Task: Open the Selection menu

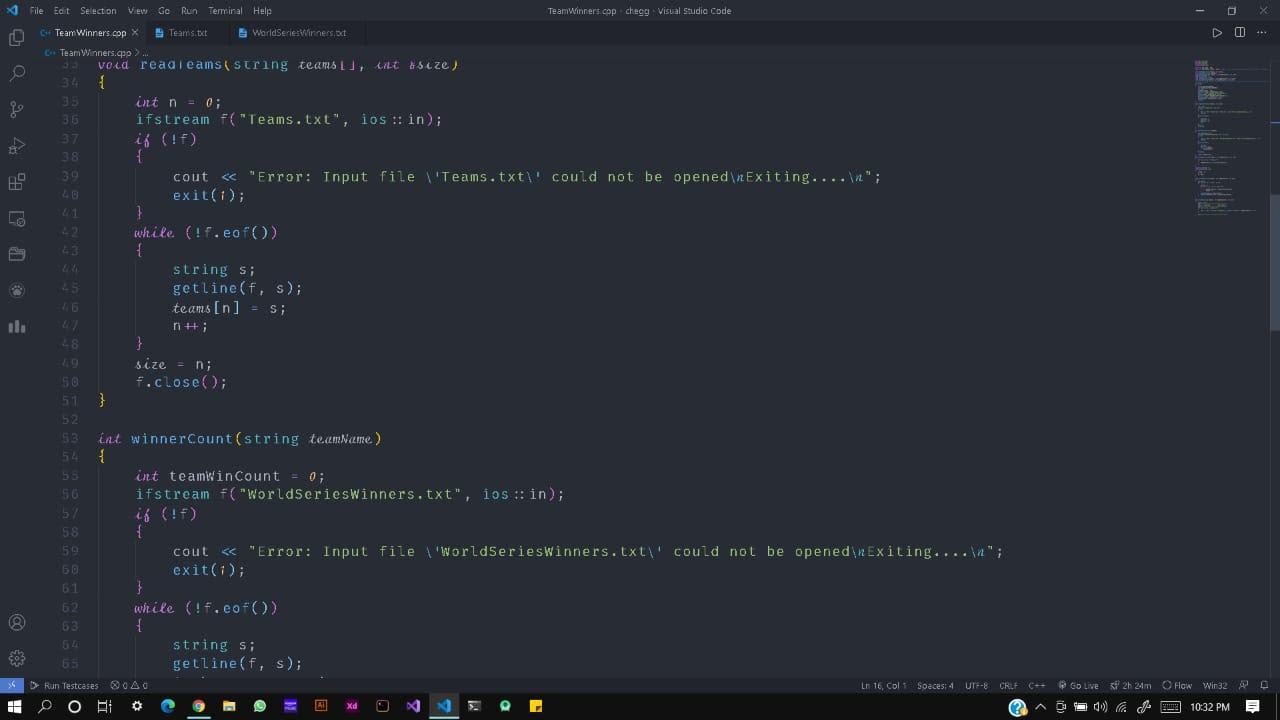Action: 98,10
